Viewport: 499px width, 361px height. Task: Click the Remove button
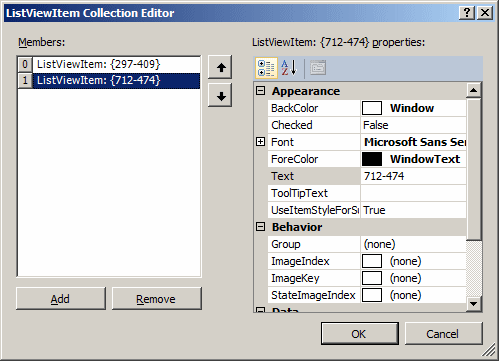(x=157, y=299)
